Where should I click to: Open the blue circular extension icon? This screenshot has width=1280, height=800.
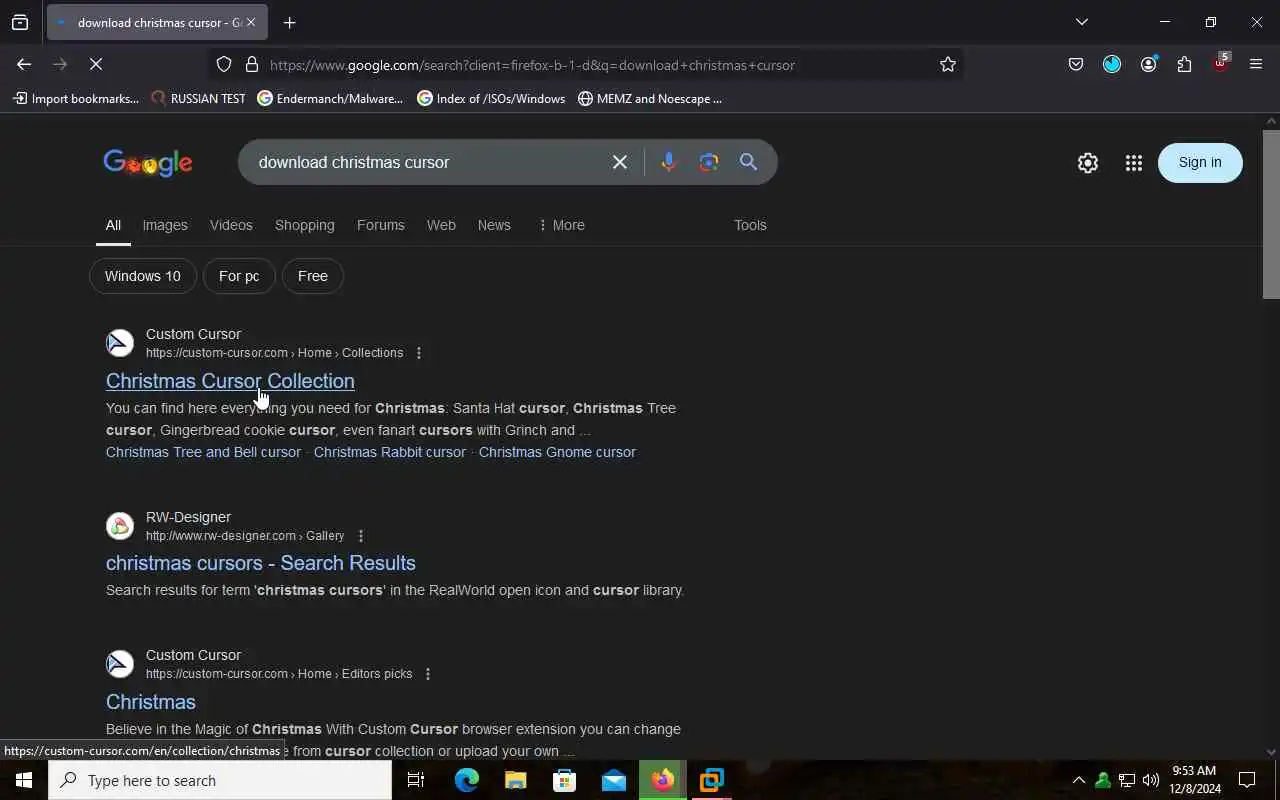click(x=1112, y=64)
